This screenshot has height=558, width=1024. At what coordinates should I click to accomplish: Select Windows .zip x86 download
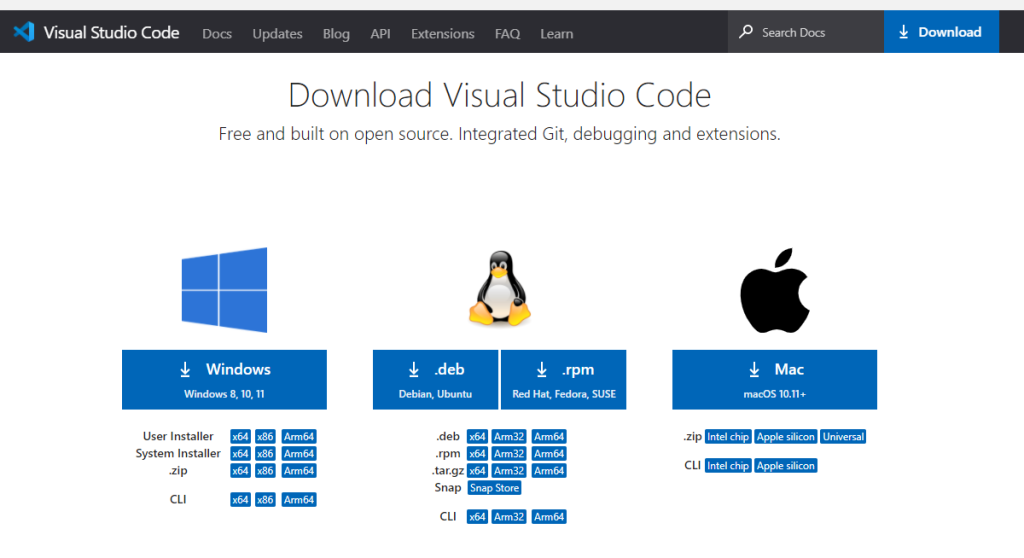coord(265,470)
